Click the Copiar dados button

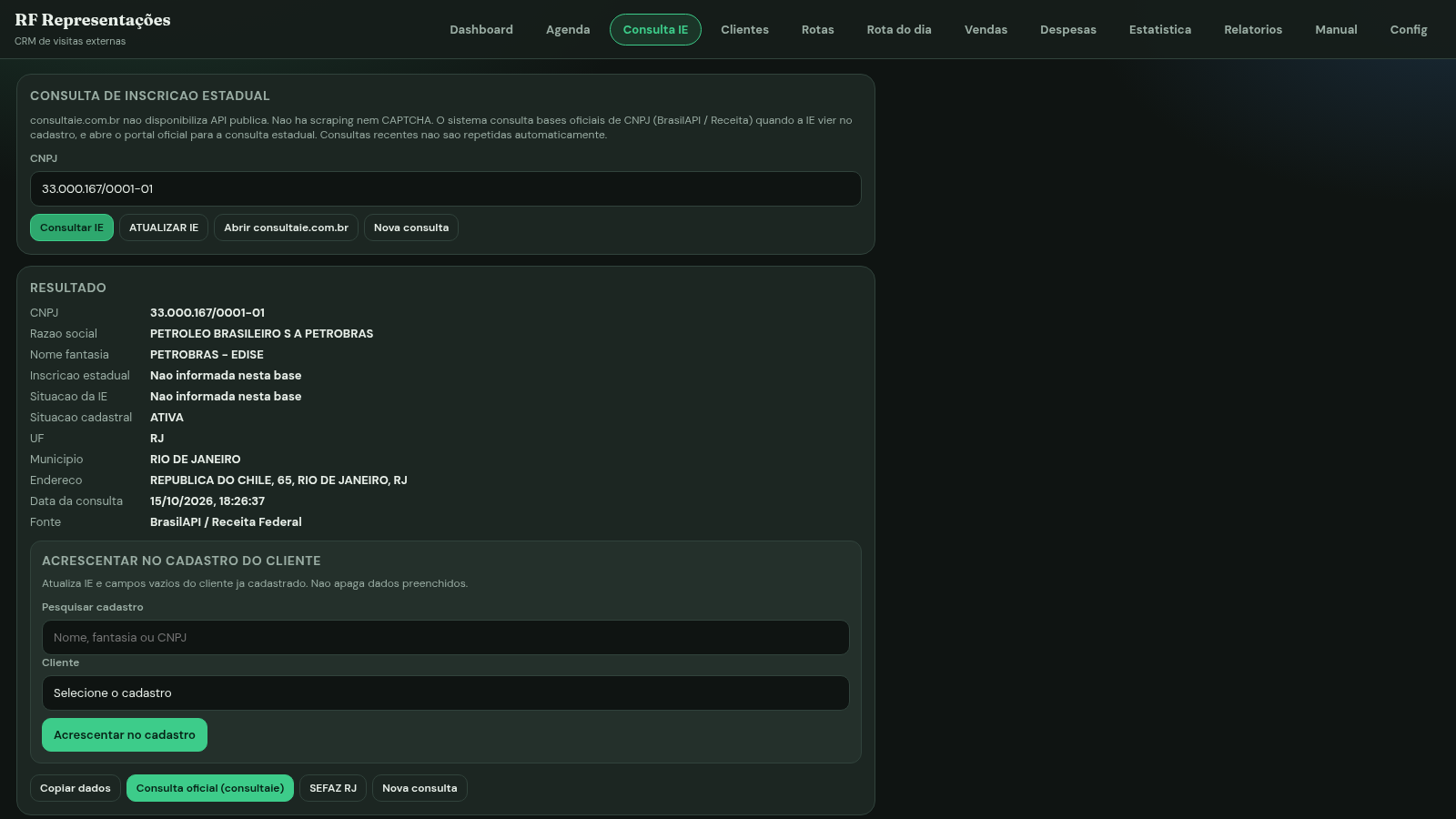pyautogui.click(x=76, y=788)
